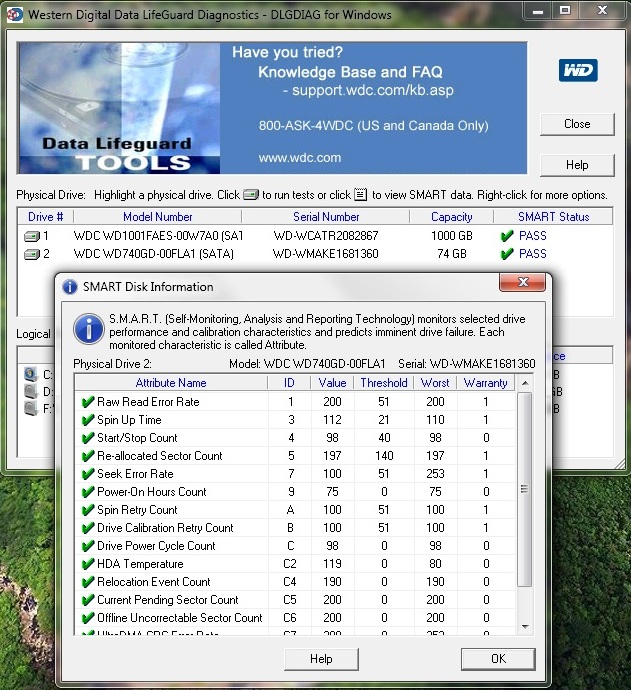
Task: Click the 1000 GB capacity cell
Action: coord(451,236)
